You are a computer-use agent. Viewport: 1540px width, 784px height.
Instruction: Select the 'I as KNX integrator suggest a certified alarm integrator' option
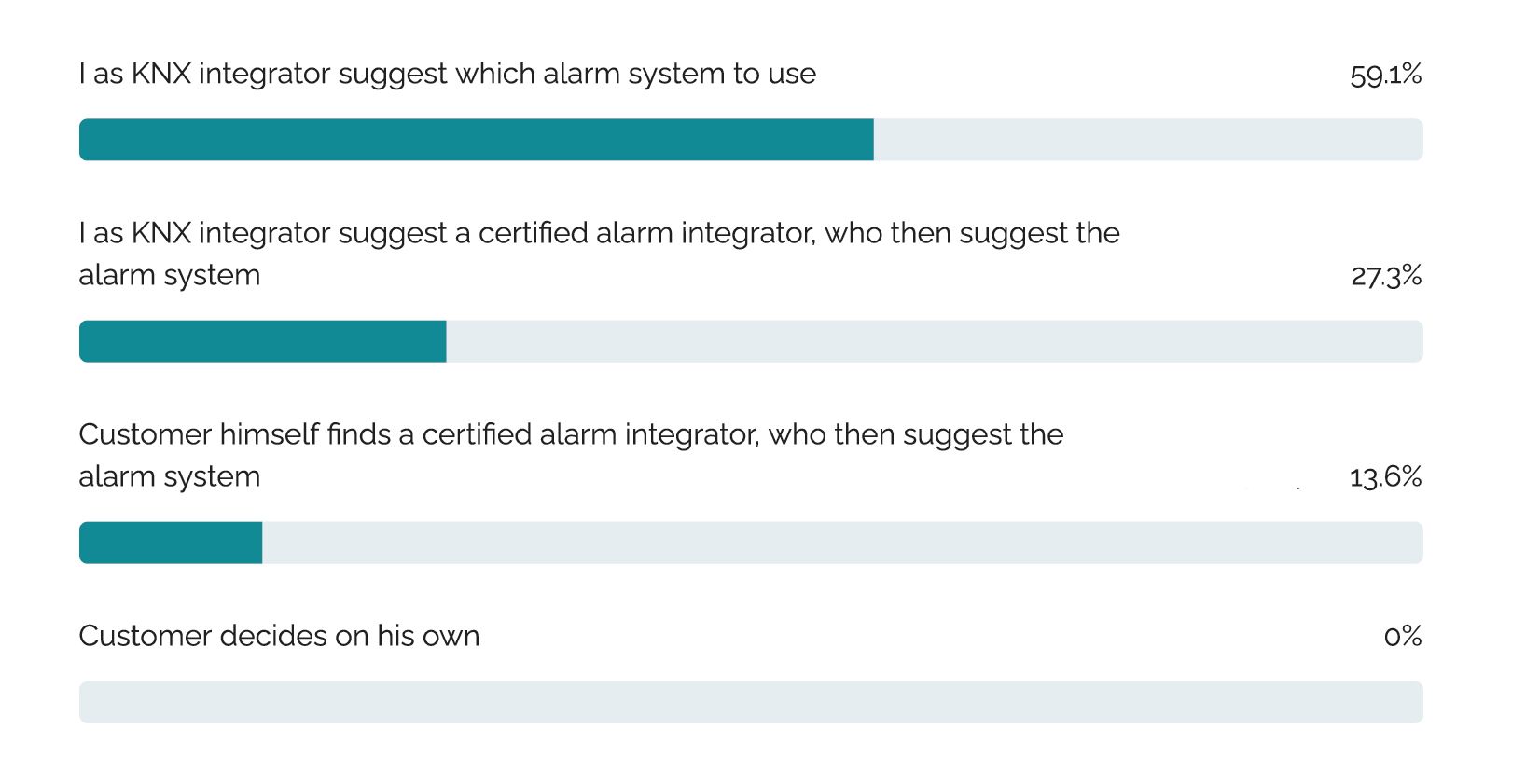tap(599, 233)
